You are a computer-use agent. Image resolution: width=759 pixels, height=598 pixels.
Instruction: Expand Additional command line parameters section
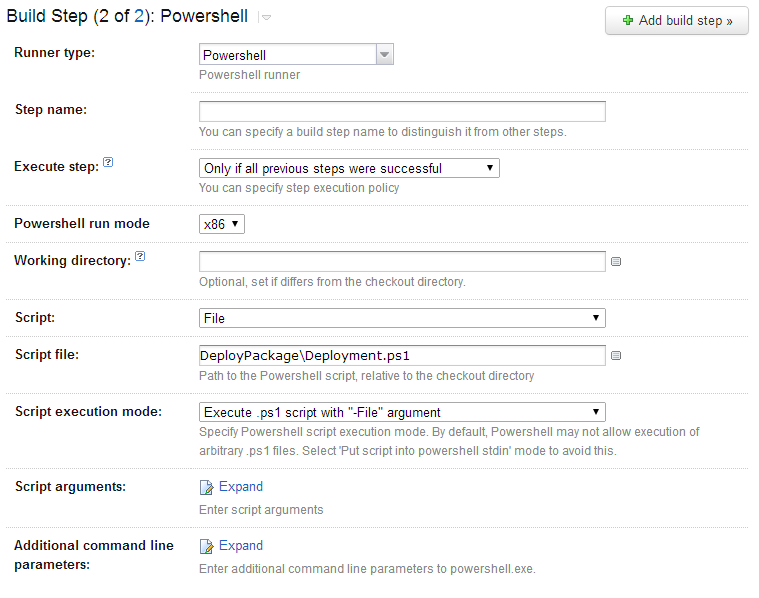(x=241, y=546)
